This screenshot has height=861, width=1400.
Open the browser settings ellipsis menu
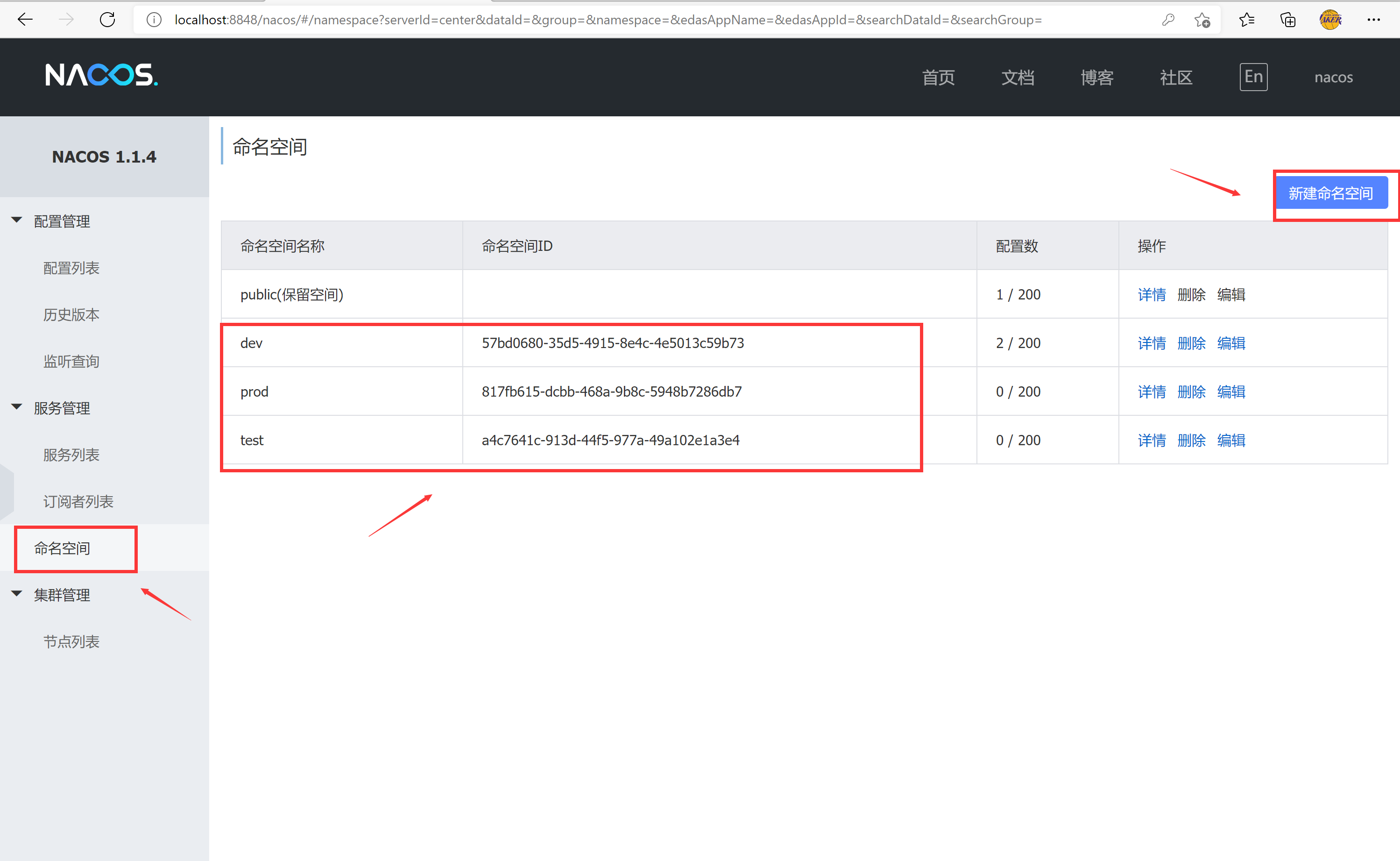coord(1374,19)
